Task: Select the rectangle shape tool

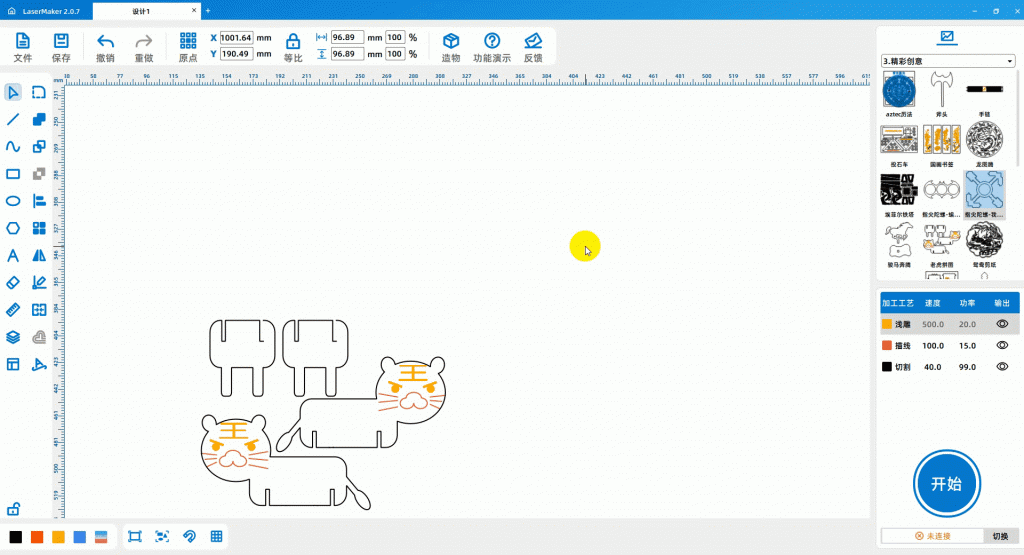Action: click(x=13, y=173)
